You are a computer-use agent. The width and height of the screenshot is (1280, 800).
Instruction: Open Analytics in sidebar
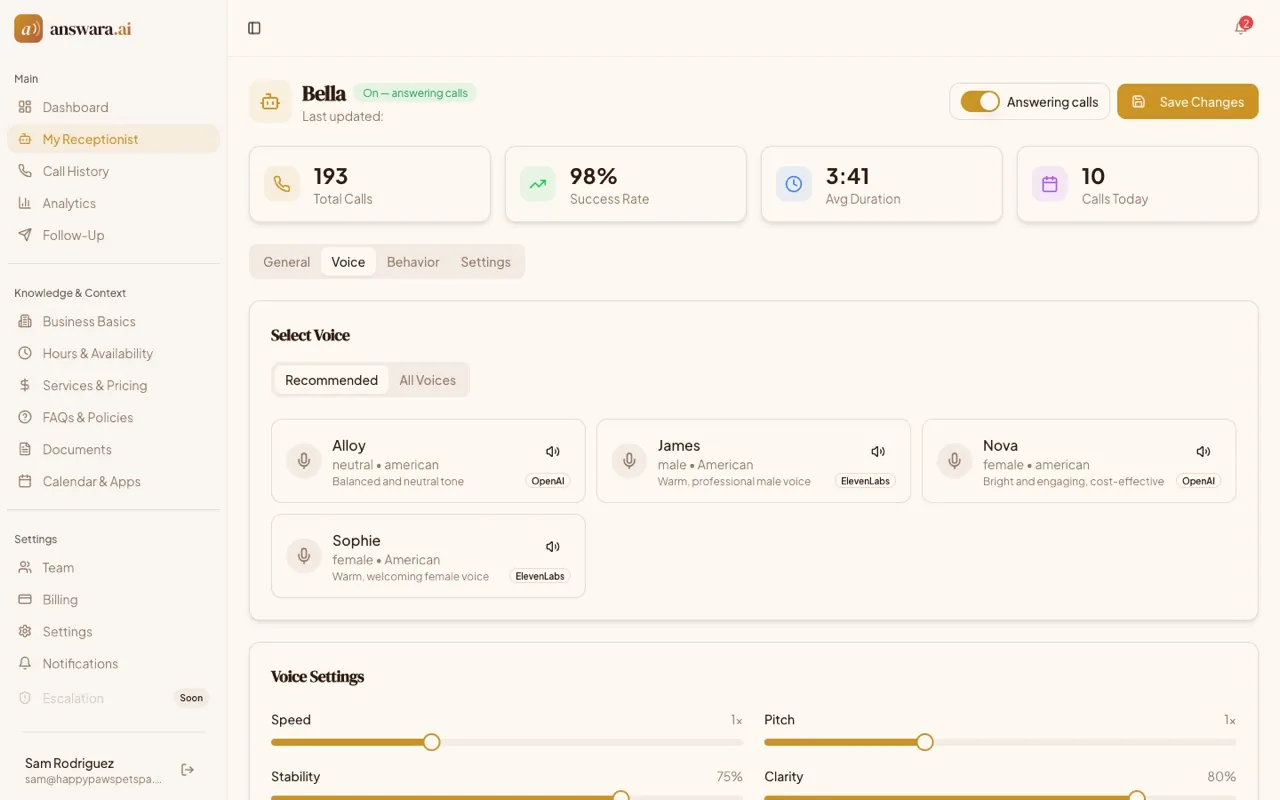[x=113, y=203]
